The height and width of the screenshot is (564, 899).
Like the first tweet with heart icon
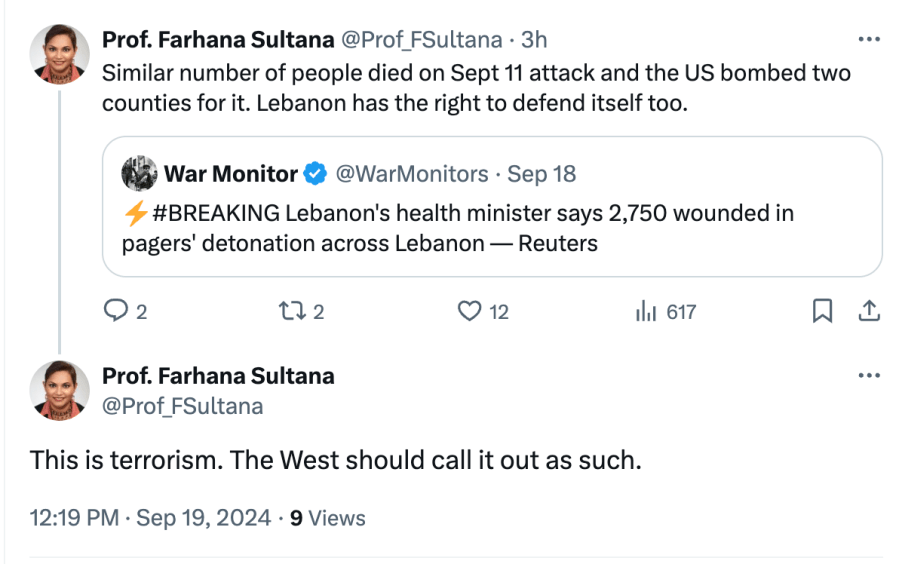469,312
